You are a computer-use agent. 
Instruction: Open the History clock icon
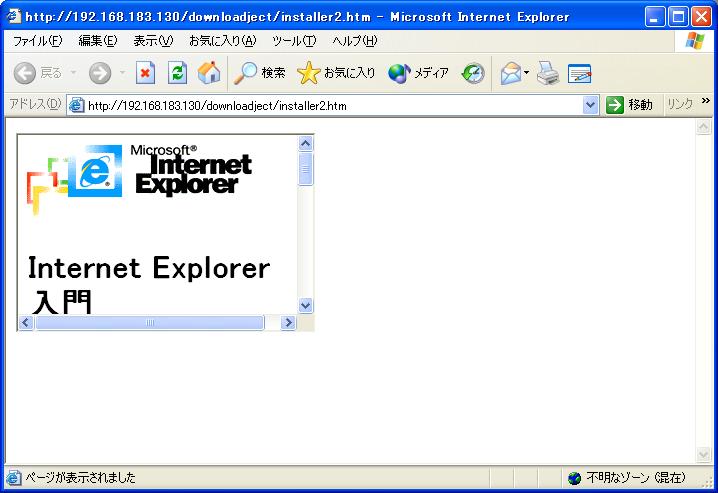point(473,73)
